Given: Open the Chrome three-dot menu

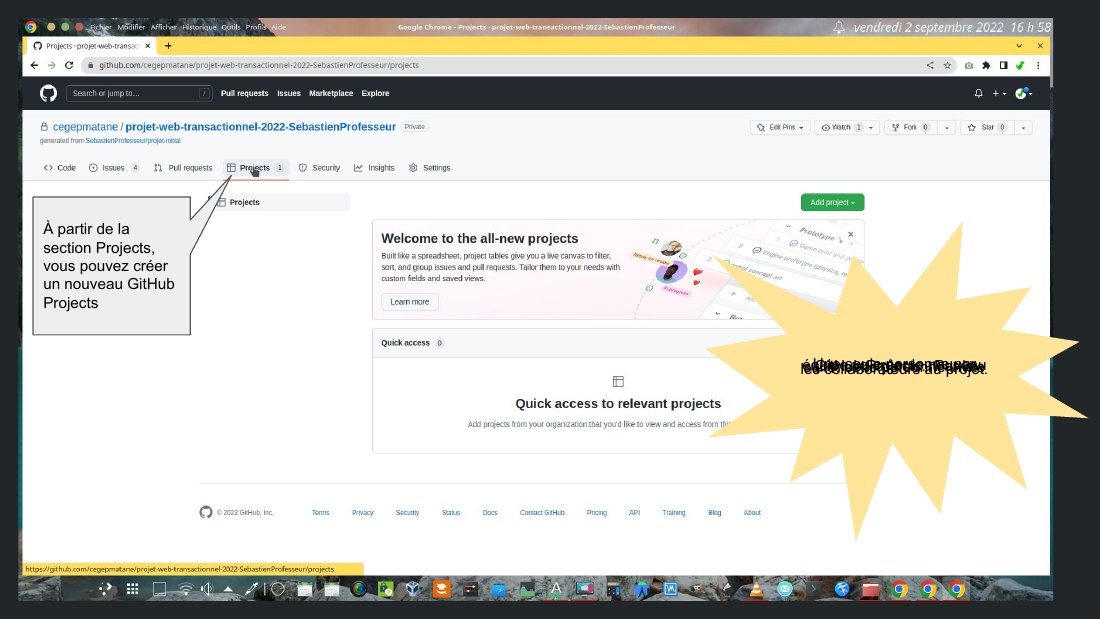Looking at the screenshot, I should 1038,65.
